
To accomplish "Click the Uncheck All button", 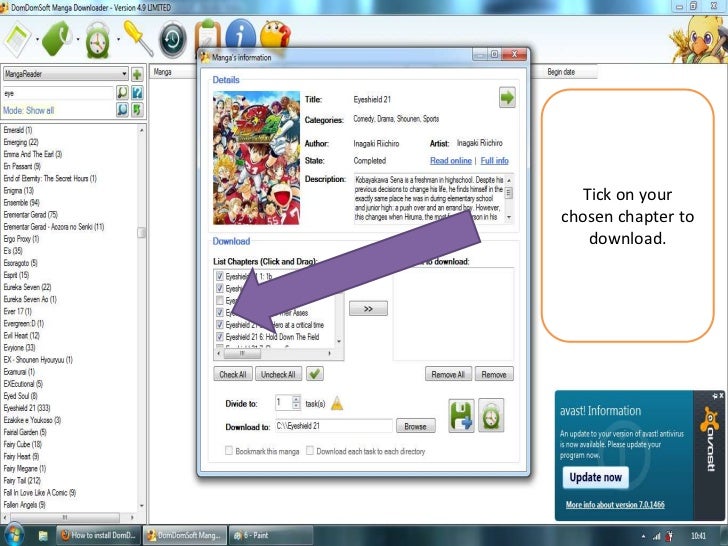I will pos(278,374).
